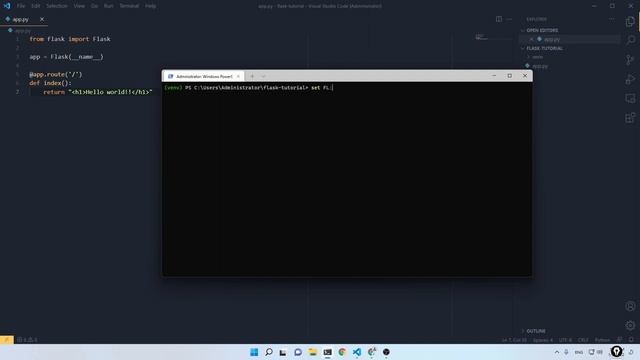Screen dimensions: 640x360
Task: Change indentation via Spaces: 4
Action: coord(542,340)
